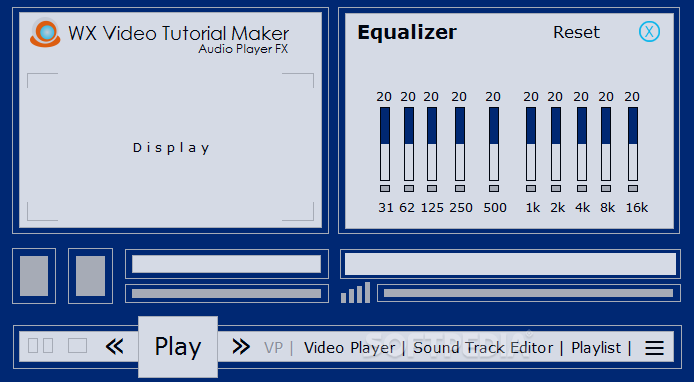Close the Equalizer panel with X icon
Image resolution: width=694 pixels, height=382 pixels.
[649, 31]
